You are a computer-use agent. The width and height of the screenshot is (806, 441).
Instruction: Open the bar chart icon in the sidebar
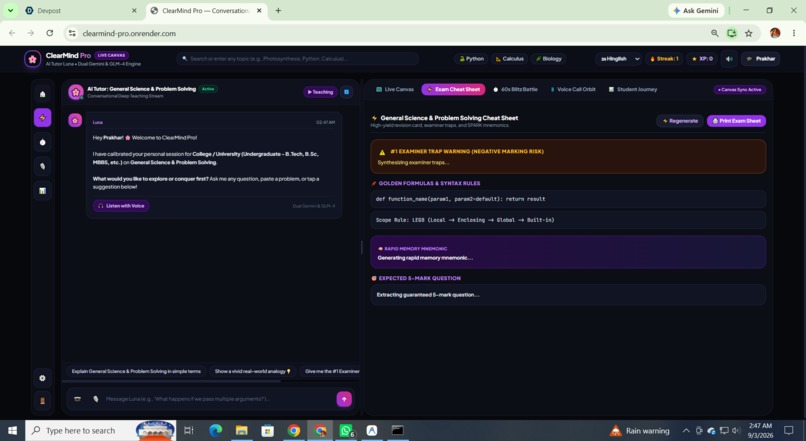43,191
